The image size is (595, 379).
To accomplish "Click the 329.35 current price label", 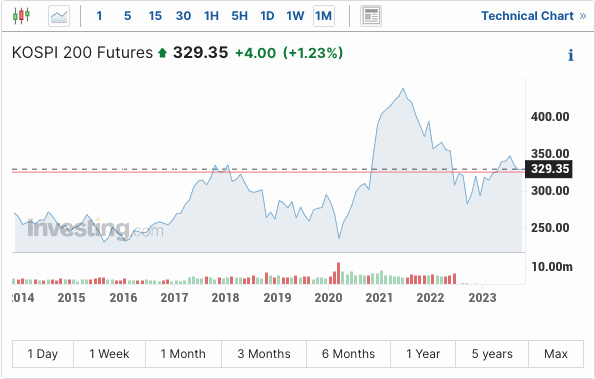I will (549, 169).
